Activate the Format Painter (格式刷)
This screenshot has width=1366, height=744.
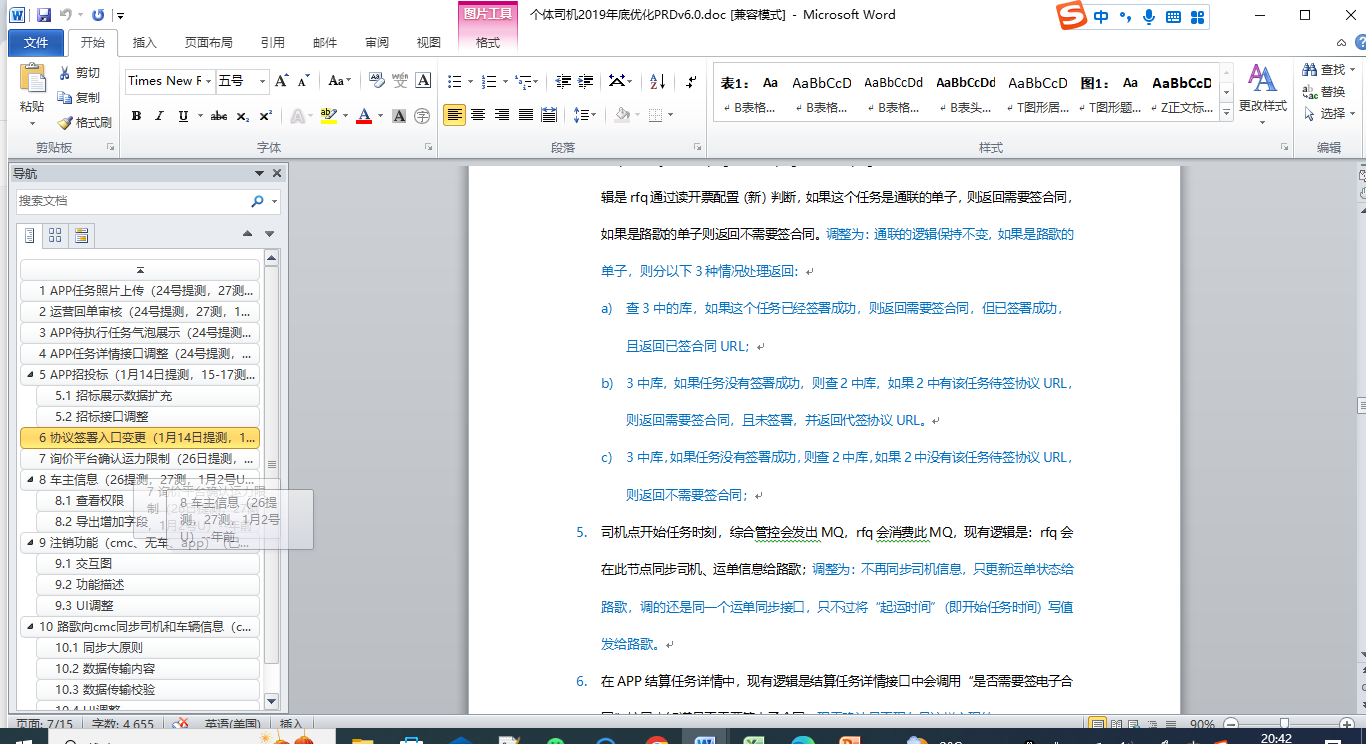[x=84, y=122]
